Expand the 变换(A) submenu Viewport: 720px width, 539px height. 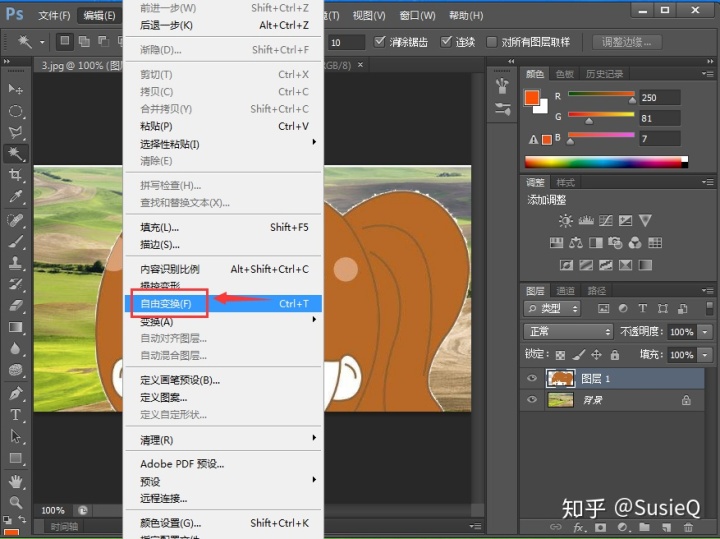[224, 321]
